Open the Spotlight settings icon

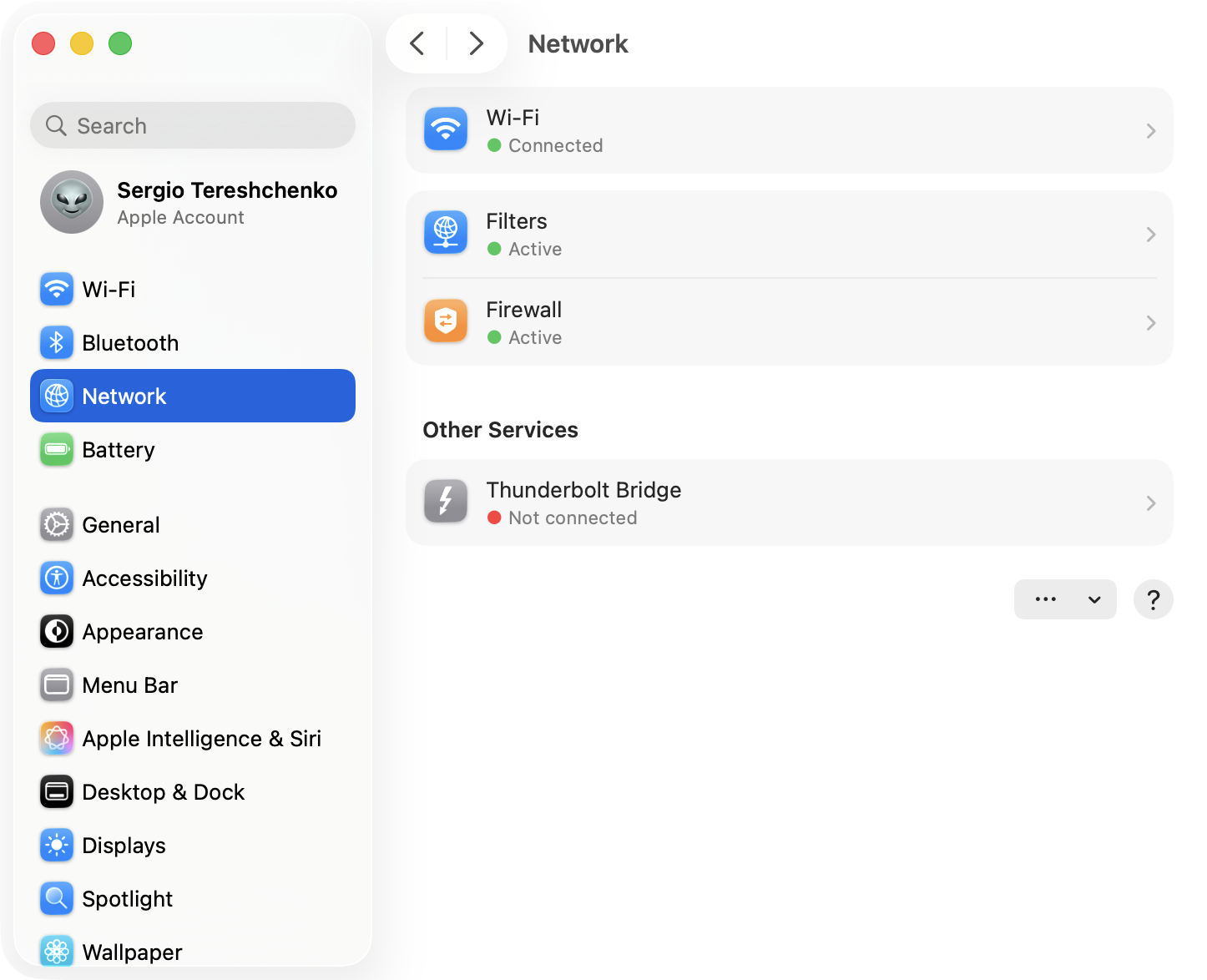point(56,898)
